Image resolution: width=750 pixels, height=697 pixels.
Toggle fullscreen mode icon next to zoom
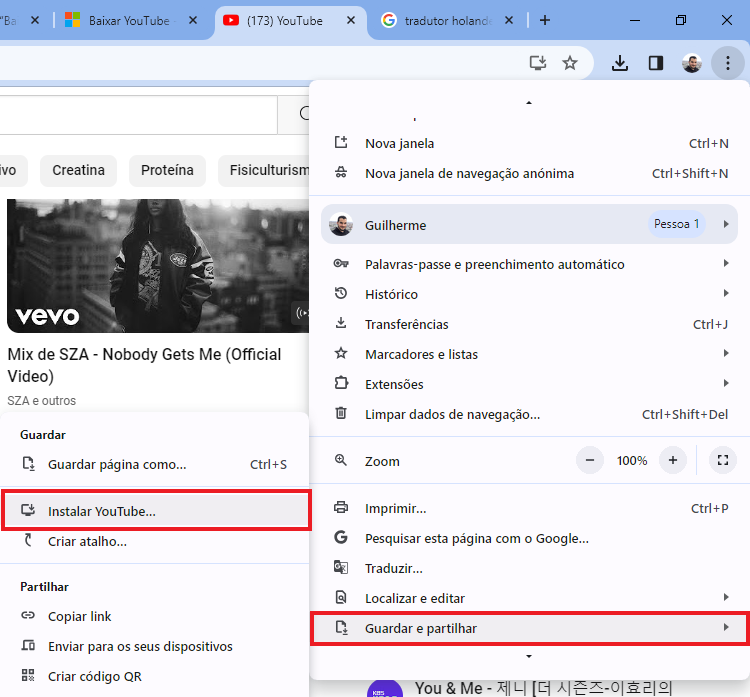pos(722,460)
